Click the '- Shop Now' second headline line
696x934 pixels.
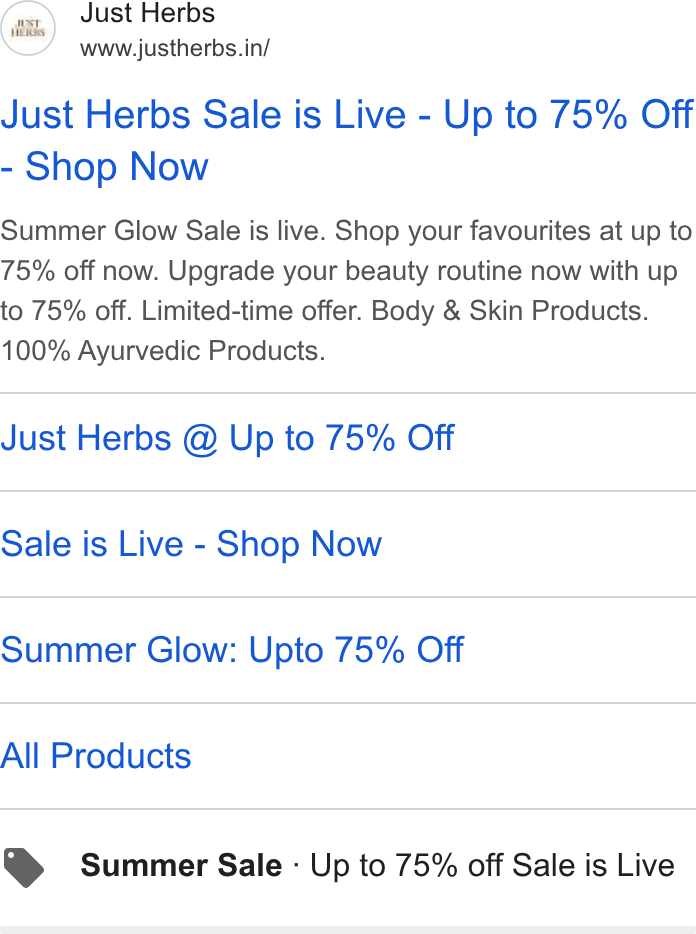point(104,166)
